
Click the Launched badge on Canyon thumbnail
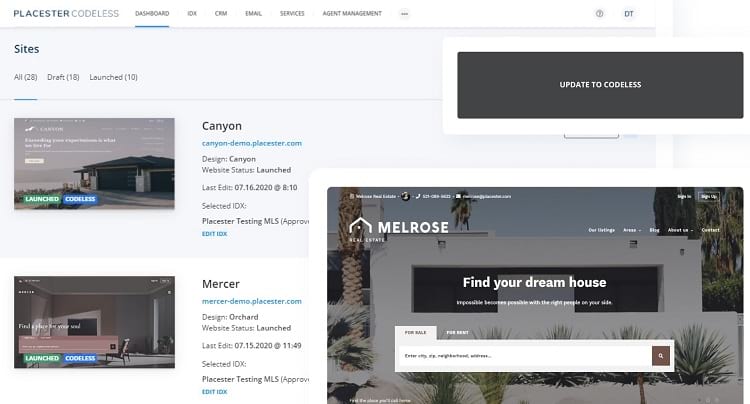click(x=42, y=199)
